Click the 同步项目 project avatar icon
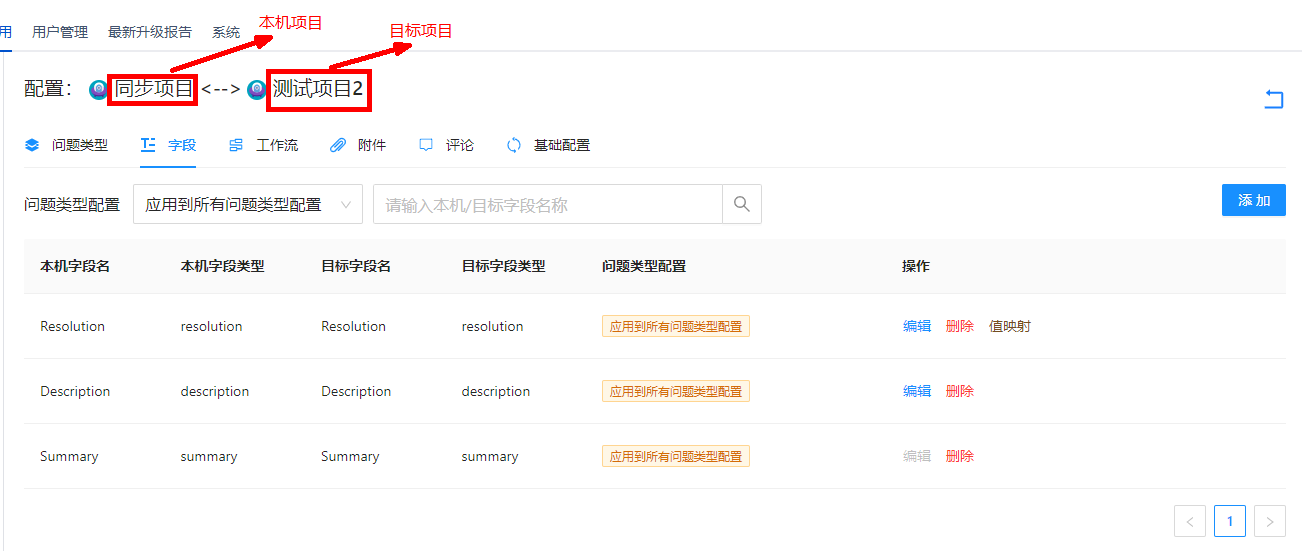Image resolution: width=1302 pixels, height=551 pixels. tap(98, 90)
